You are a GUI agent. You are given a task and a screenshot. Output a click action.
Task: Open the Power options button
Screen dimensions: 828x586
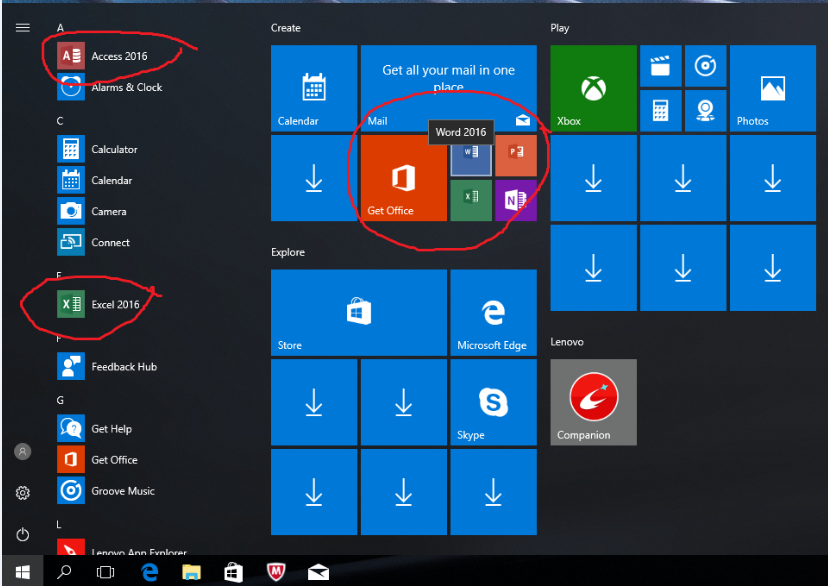point(23,534)
